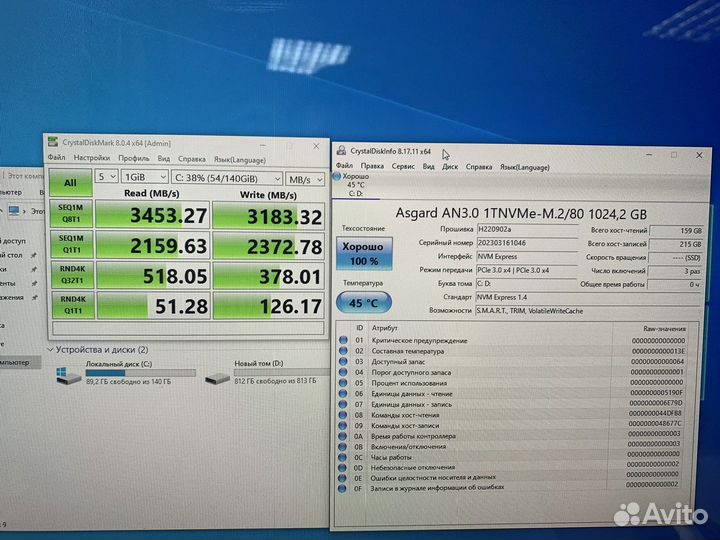Run the RND4K Q1T1 test

(x=73, y=305)
